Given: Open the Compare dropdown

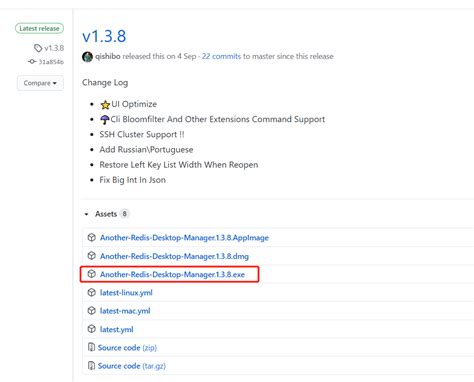Looking at the screenshot, I should click(40, 83).
